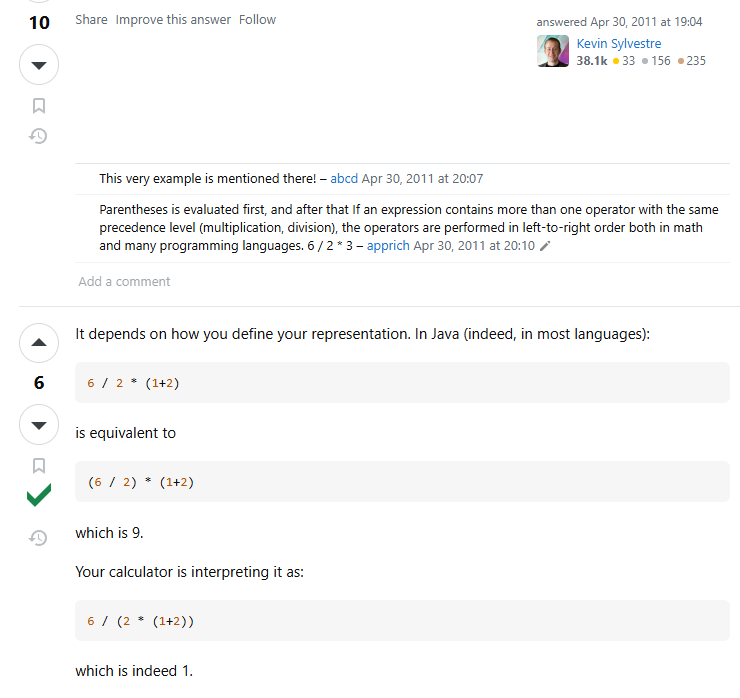Click the edit pencil on apprich's comment
The width and height of the screenshot is (740, 698).
[x=545, y=246]
